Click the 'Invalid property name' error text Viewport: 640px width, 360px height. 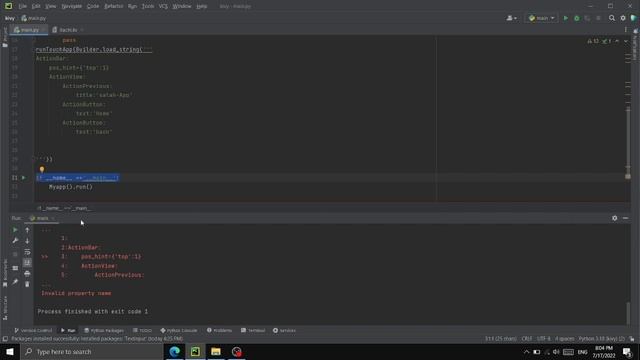pos(76,293)
